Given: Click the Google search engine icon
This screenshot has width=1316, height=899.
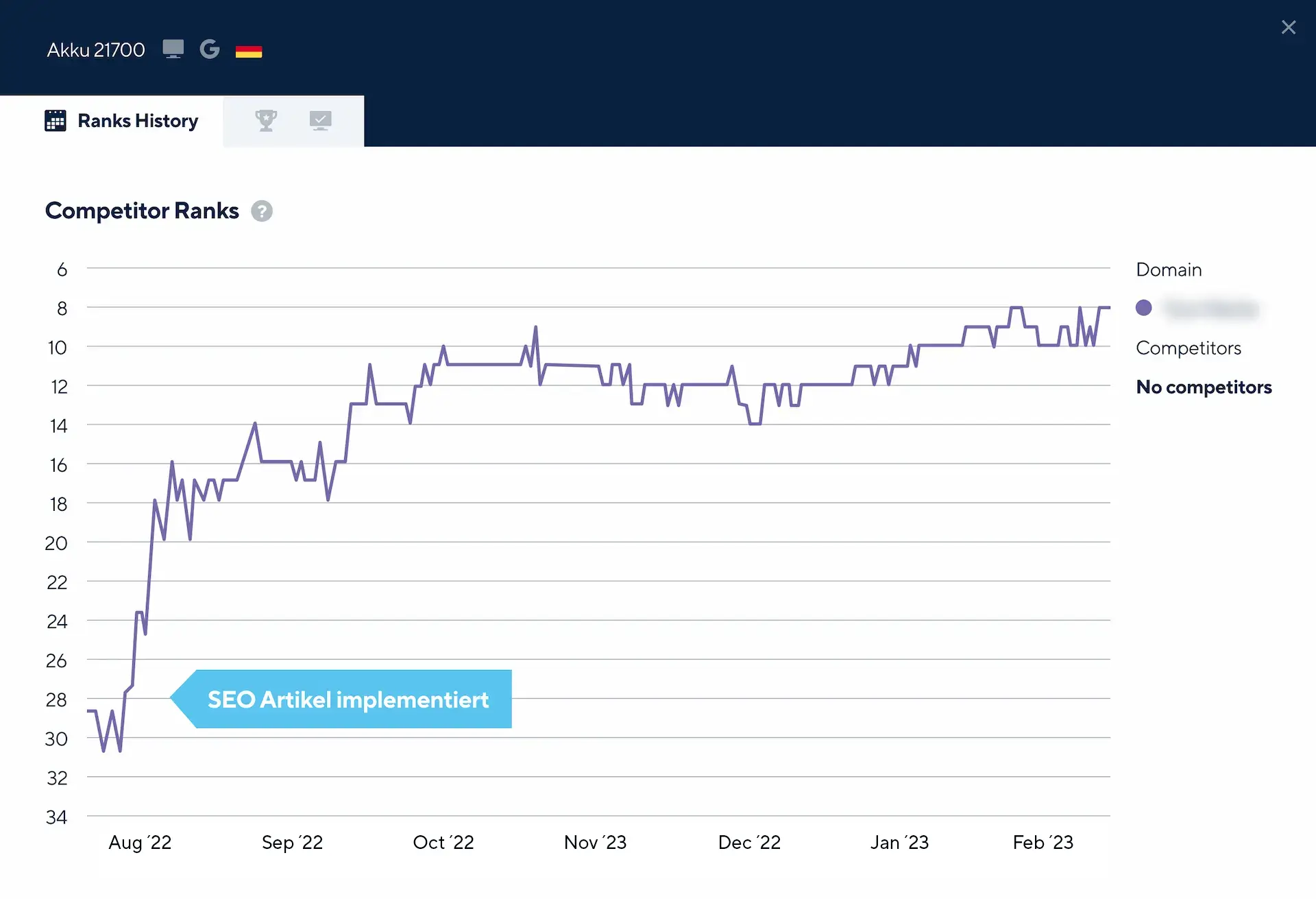Looking at the screenshot, I should (x=210, y=49).
